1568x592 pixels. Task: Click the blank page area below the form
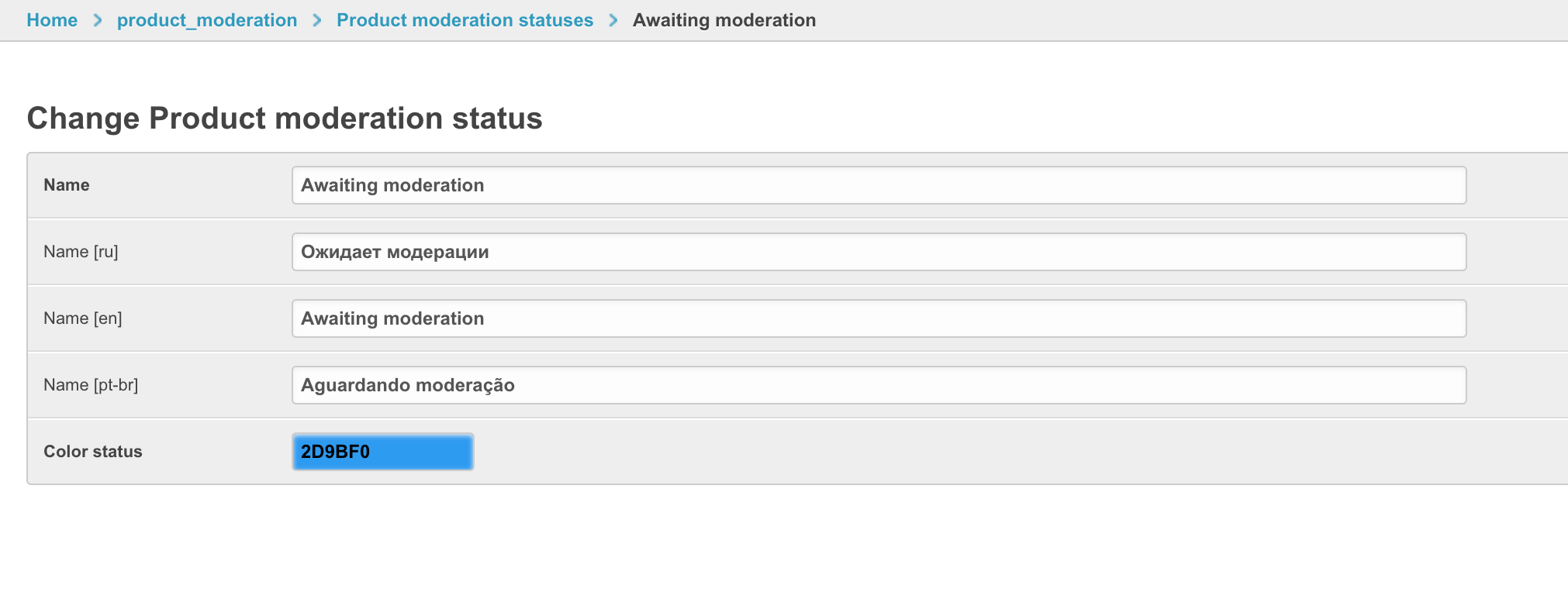tap(775, 542)
